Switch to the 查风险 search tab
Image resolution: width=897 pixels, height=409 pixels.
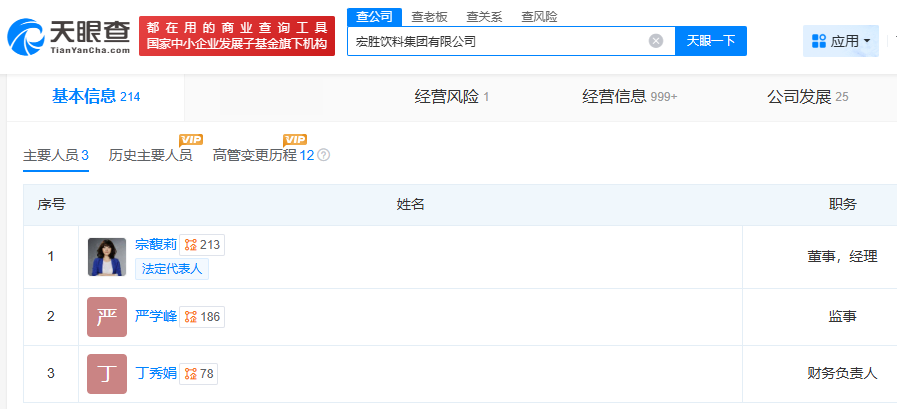(539, 17)
